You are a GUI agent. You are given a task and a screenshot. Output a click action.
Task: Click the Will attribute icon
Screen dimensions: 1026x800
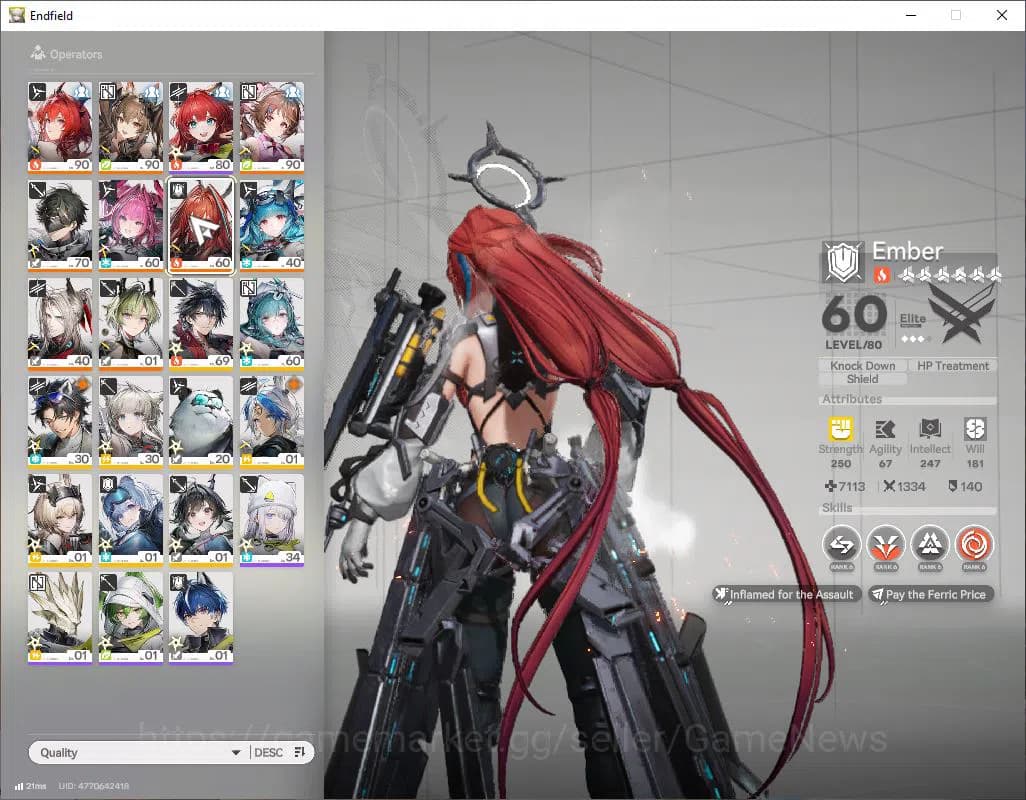[x=975, y=429]
